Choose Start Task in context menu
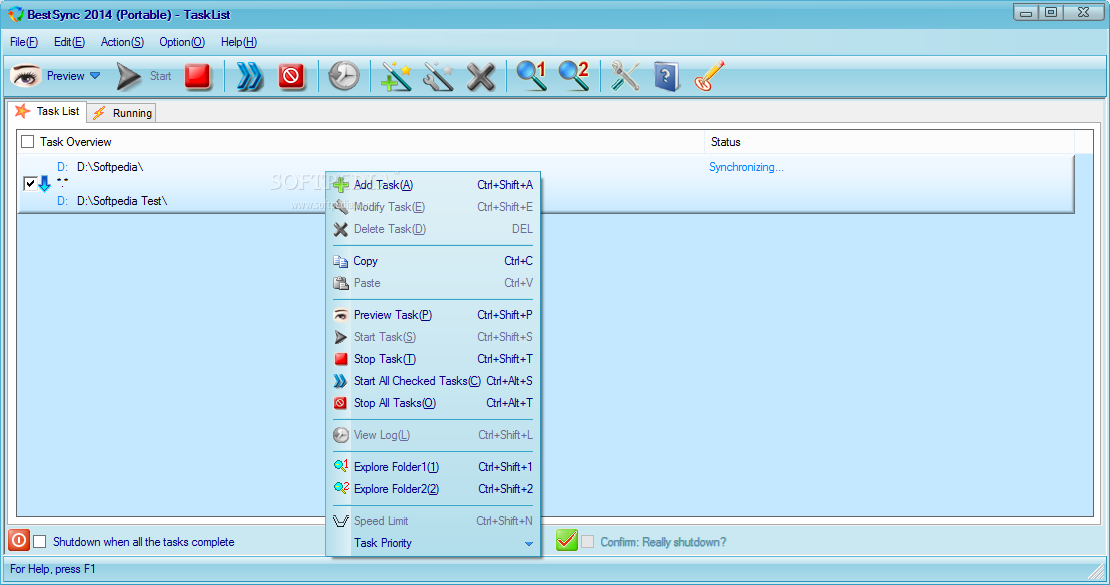 pyautogui.click(x=433, y=336)
